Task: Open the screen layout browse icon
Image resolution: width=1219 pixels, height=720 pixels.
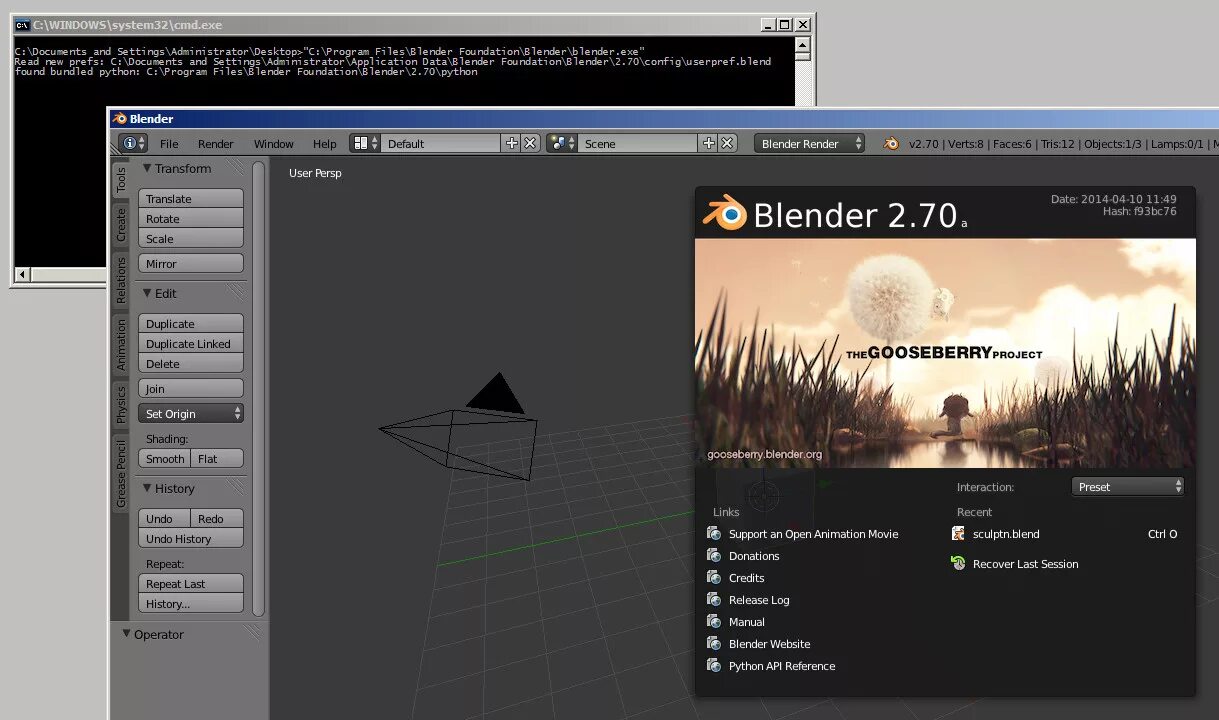Action: pos(366,143)
